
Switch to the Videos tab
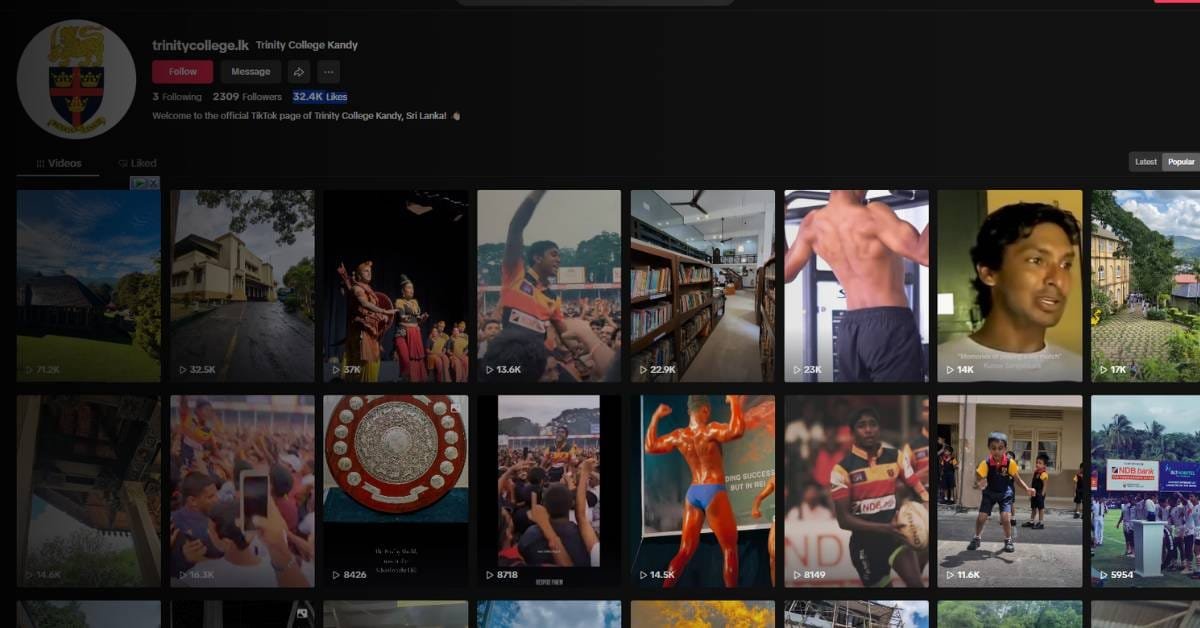click(x=58, y=163)
